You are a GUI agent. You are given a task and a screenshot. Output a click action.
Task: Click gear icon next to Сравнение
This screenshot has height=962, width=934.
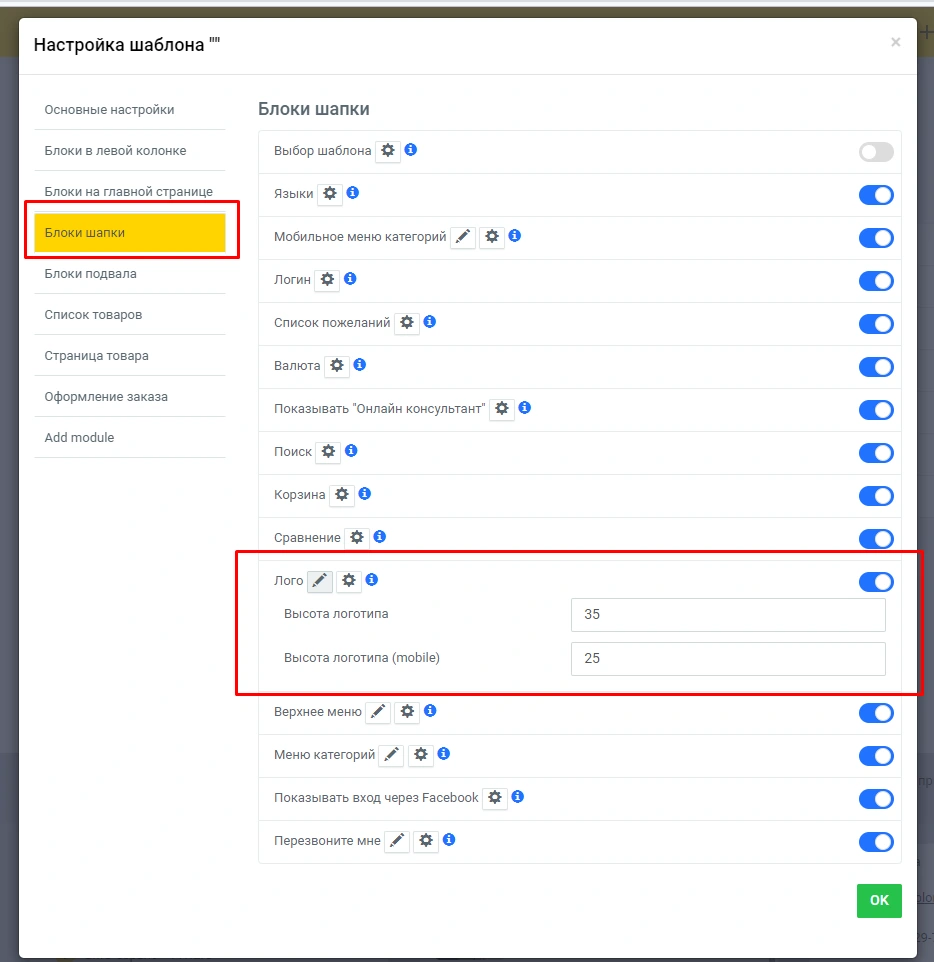pos(357,538)
